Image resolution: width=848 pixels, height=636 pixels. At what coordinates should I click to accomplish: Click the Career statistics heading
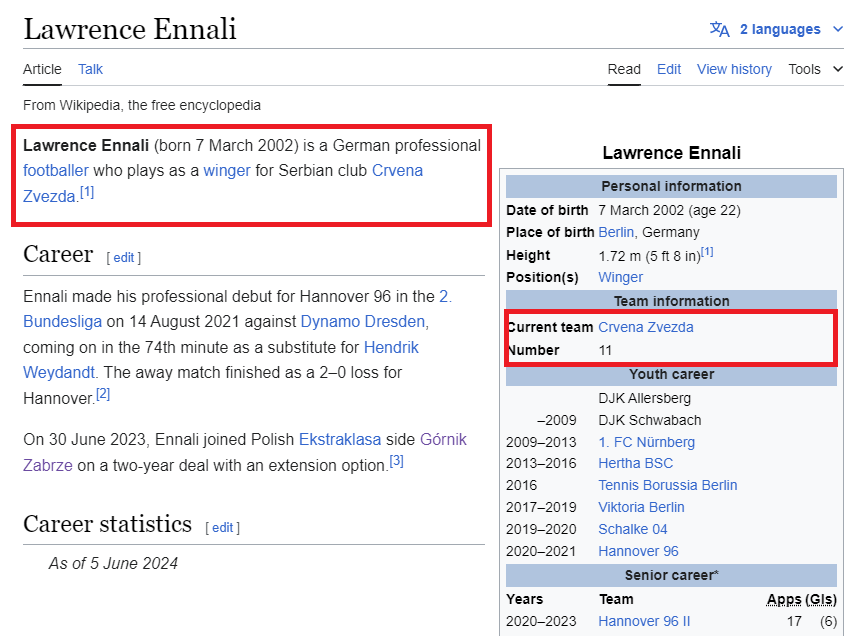(107, 524)
